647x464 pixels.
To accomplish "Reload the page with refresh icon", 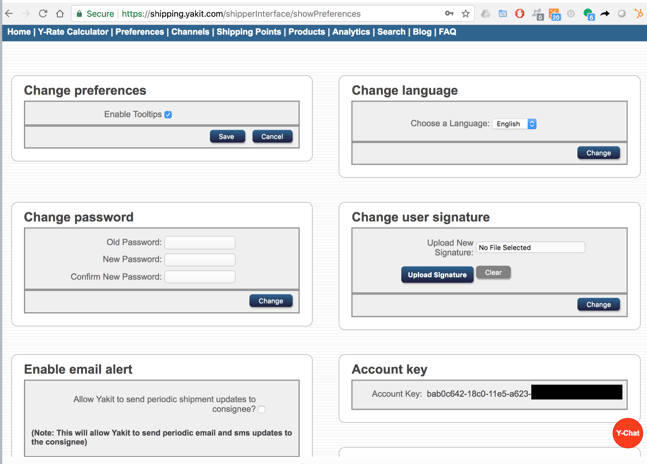I will [x=43, y=14].
